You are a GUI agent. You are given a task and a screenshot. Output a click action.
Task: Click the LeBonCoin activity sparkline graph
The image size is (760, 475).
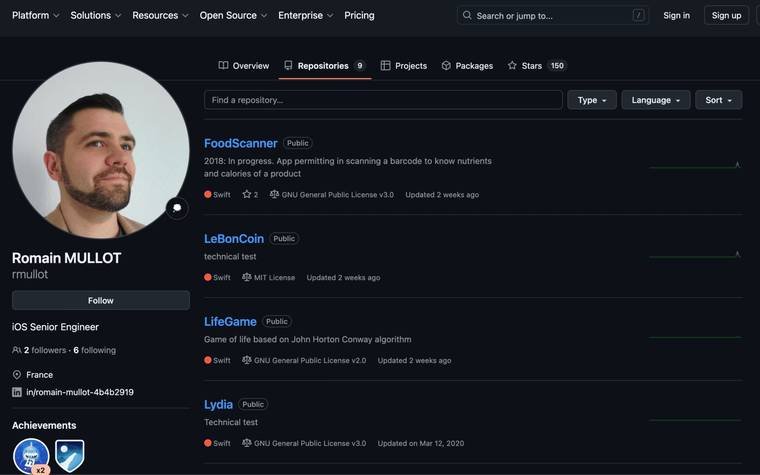[695, 255]
